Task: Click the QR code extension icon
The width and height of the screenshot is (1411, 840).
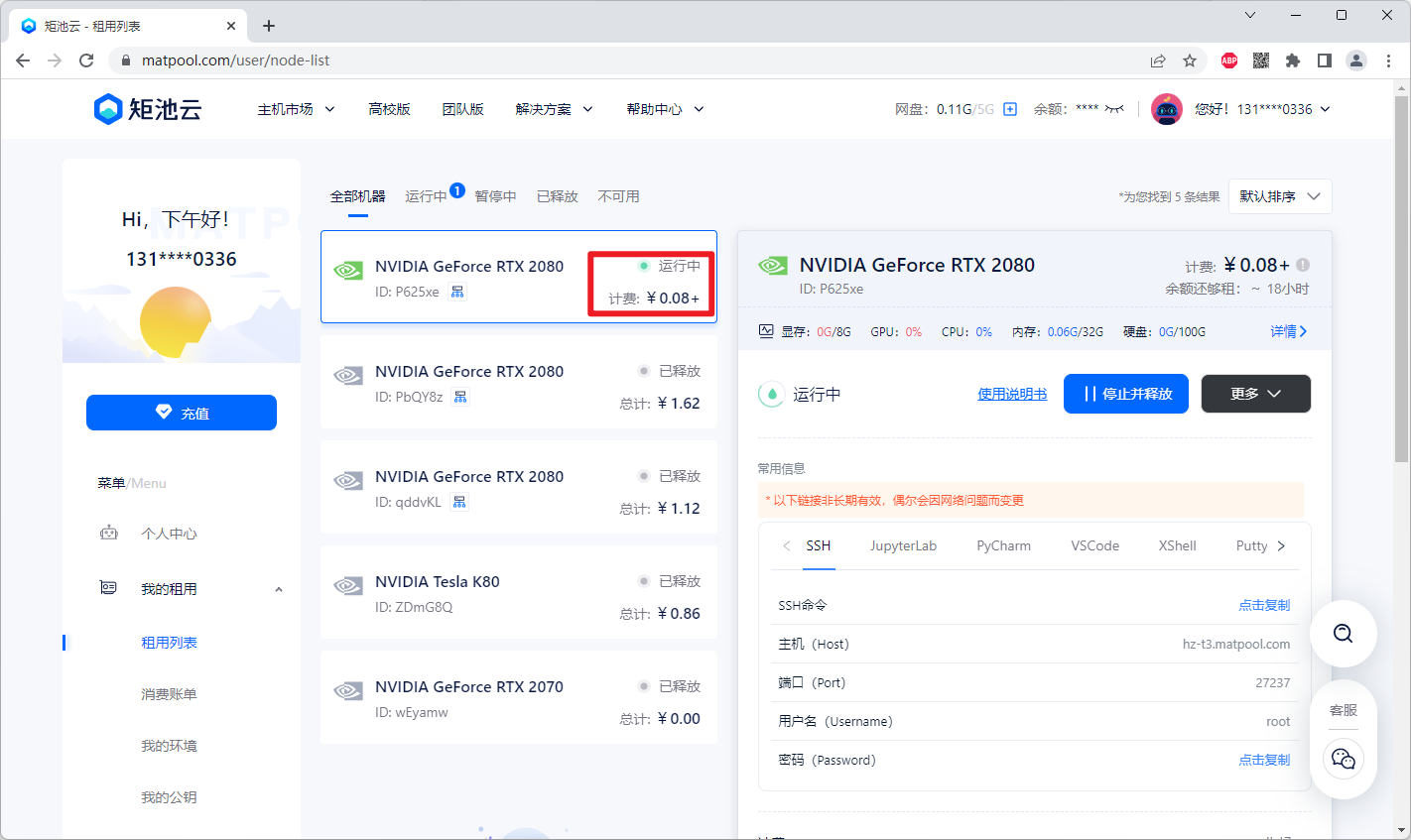Action: (x=1261, y=60)
